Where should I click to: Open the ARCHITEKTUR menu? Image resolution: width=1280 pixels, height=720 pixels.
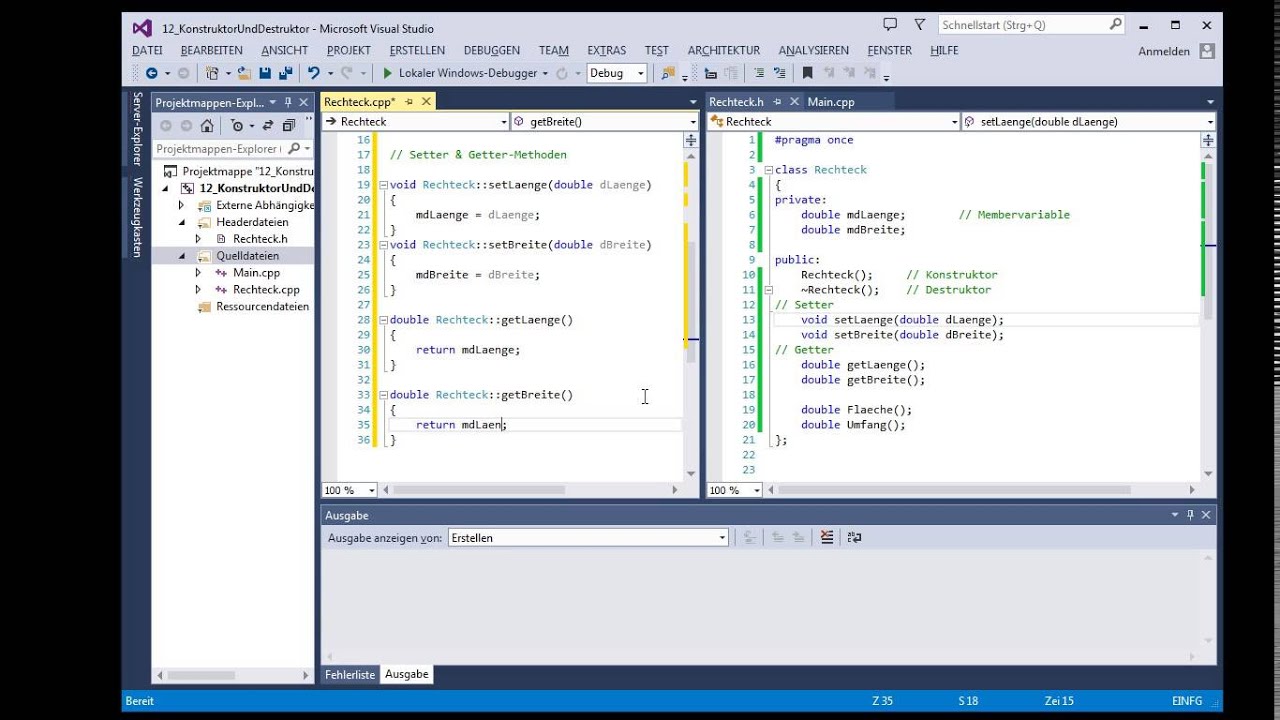coord(724,50)
